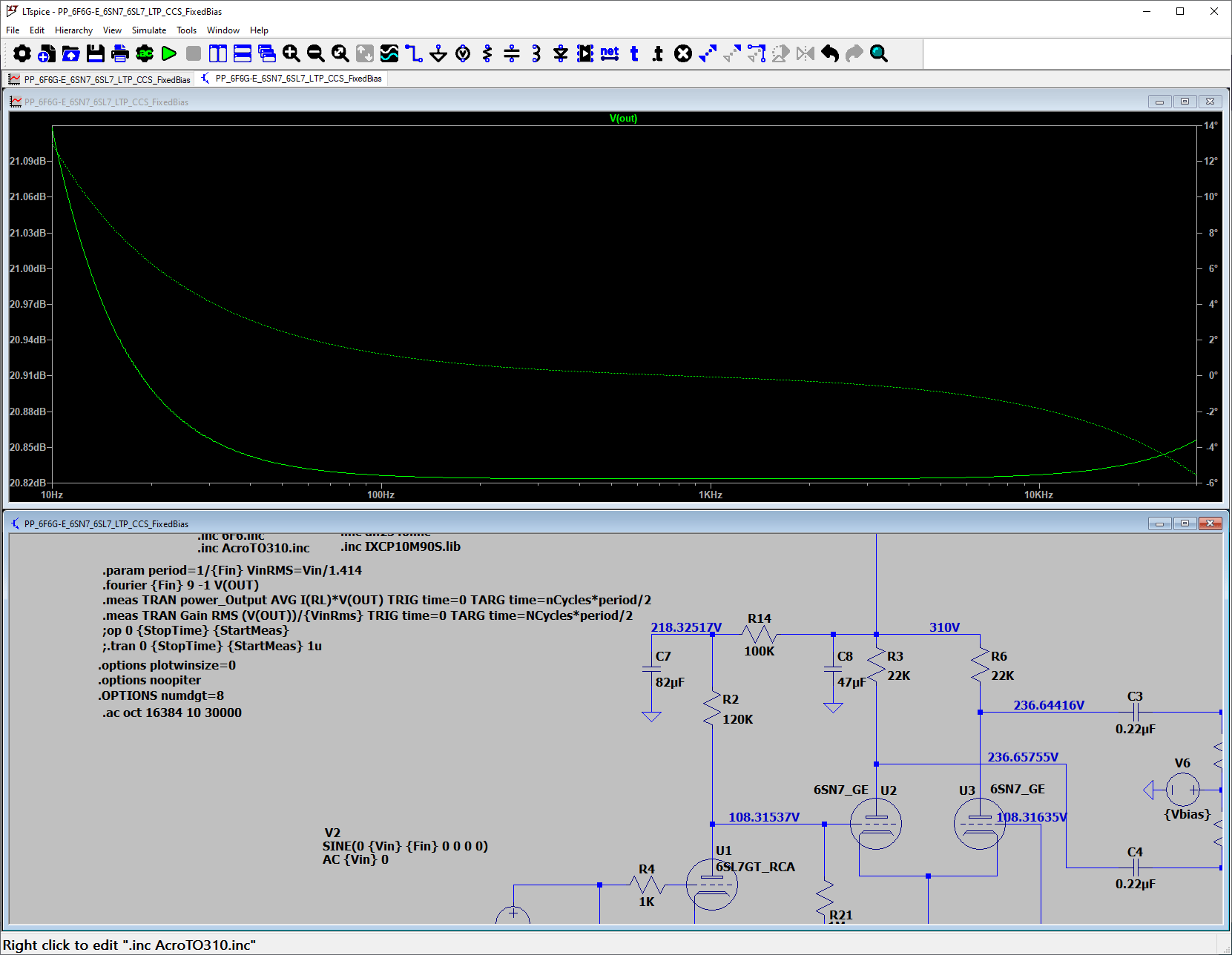Select capacitor C7 82µF
This screenshot has height=955, width=1232.
(x=651, y=669)
